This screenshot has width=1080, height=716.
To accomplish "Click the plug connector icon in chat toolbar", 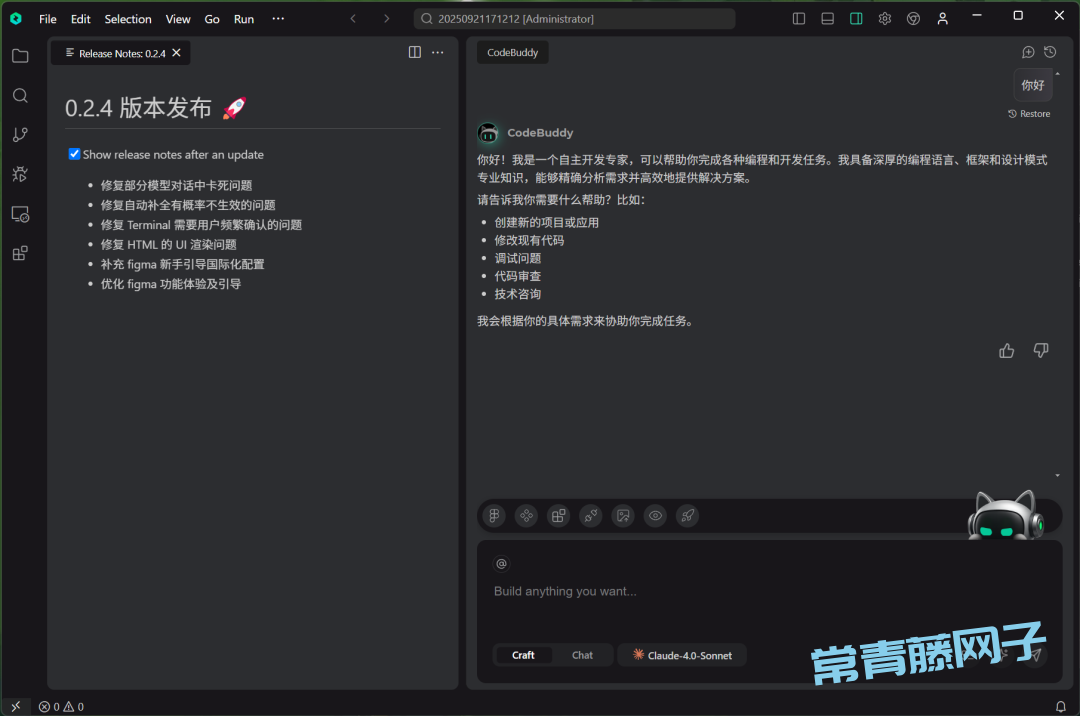I will click(x=591, y=516).
